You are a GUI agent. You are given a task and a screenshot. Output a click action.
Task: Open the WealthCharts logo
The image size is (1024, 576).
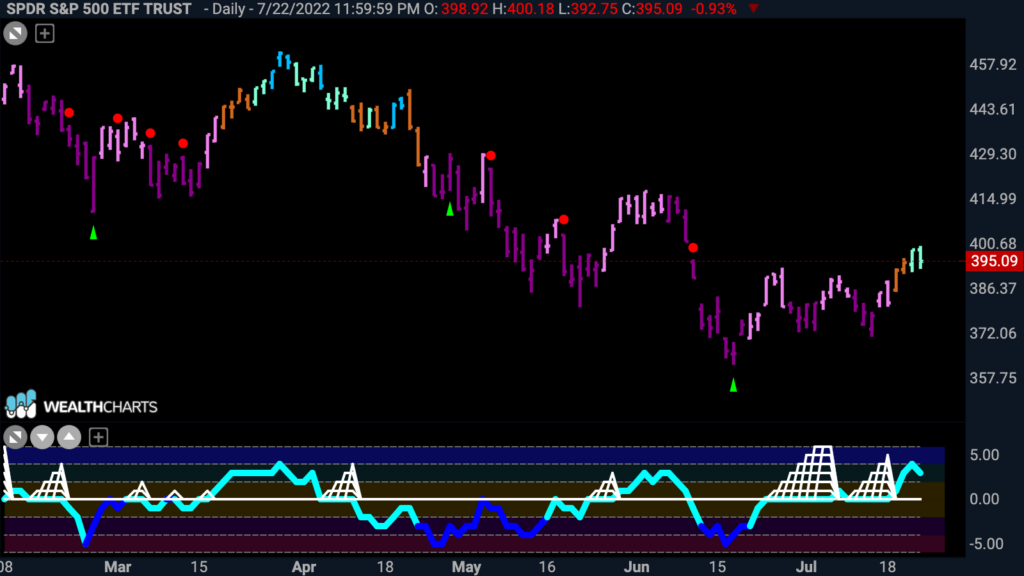(81, 406)
